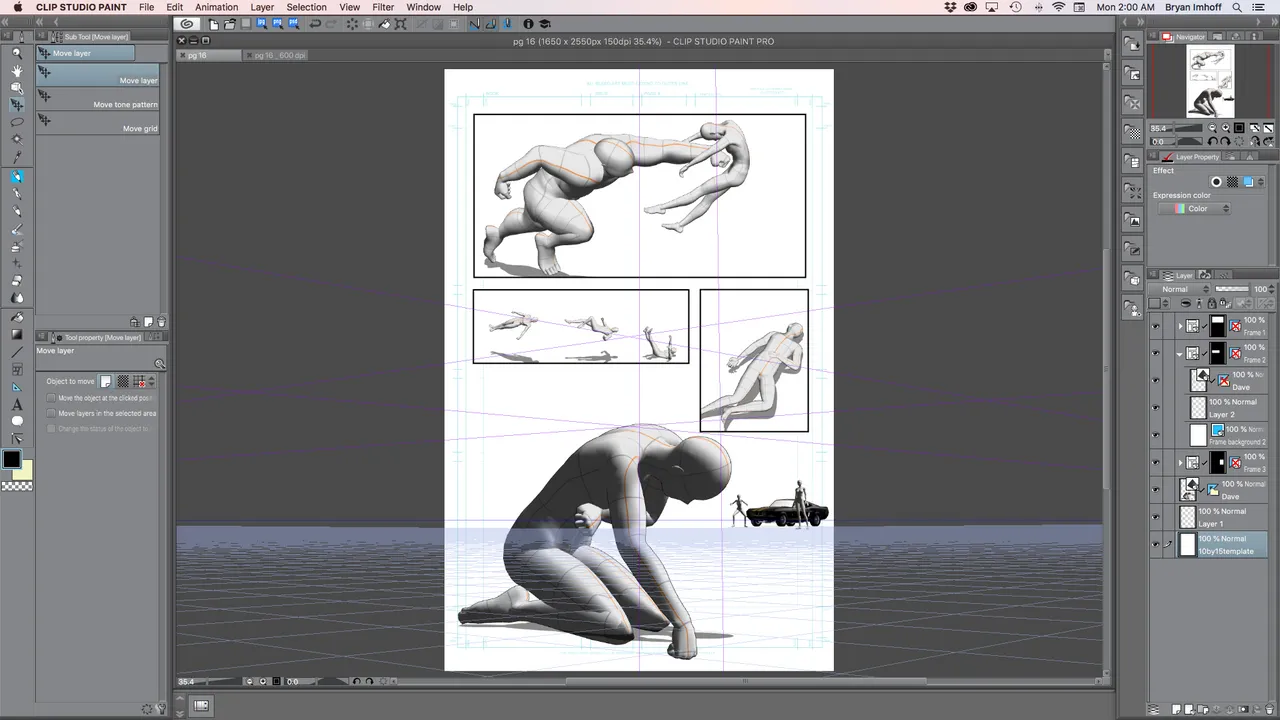The image size is (1280, 720).
Task: Open the Clip Studio launcher icon
Action: coord(186,23)
